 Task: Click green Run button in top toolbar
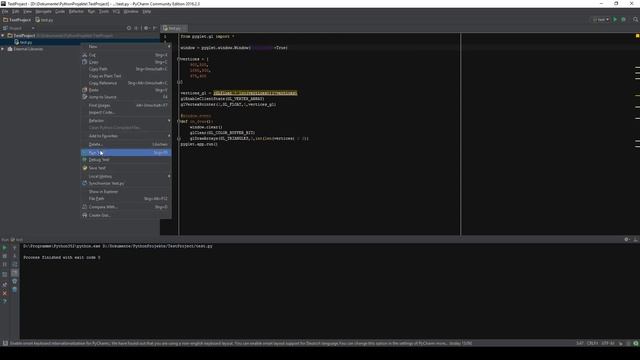click(615, 20)
